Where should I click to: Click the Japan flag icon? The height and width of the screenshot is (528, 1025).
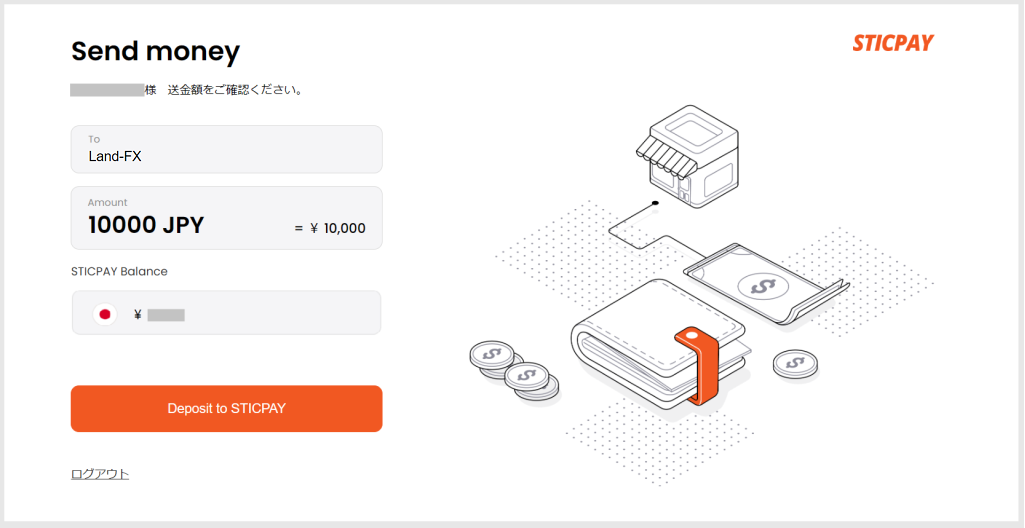[x=104, y=314]
